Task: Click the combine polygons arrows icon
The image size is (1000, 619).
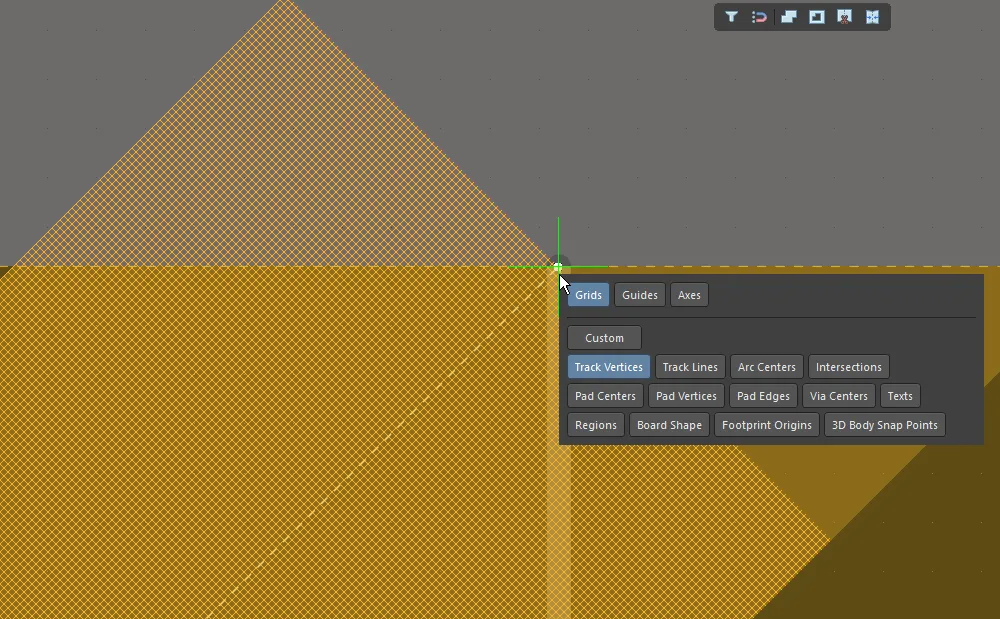Action: point(872,17)
